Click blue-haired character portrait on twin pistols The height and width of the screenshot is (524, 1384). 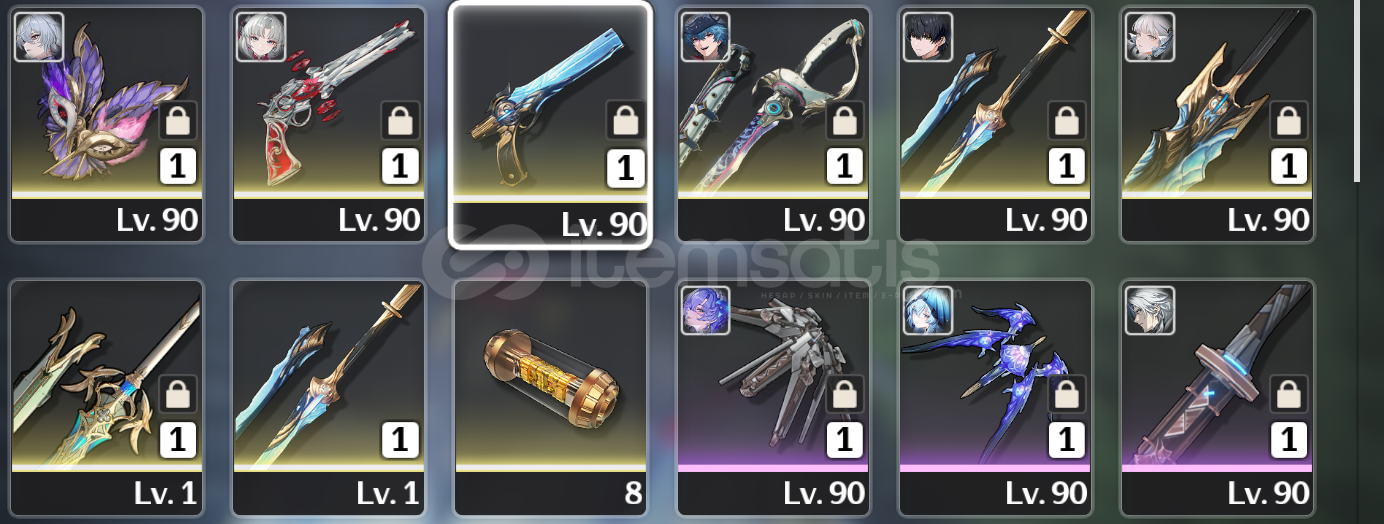click(706, 37)
